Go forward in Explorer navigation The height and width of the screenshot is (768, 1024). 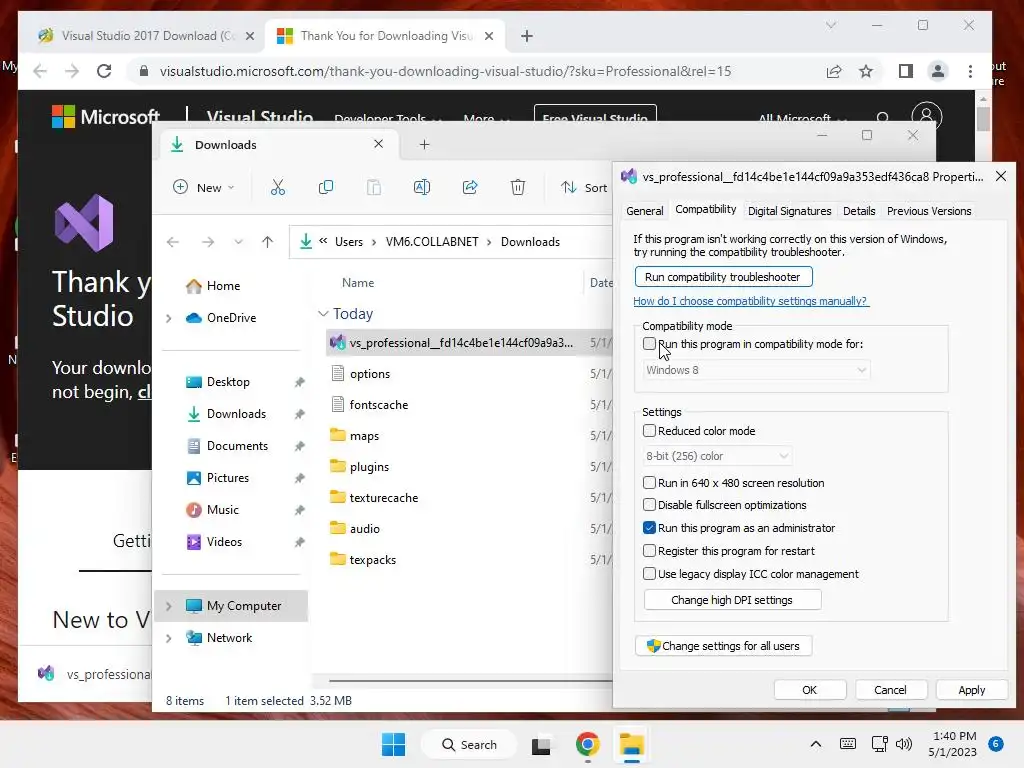tap(208, 242)
